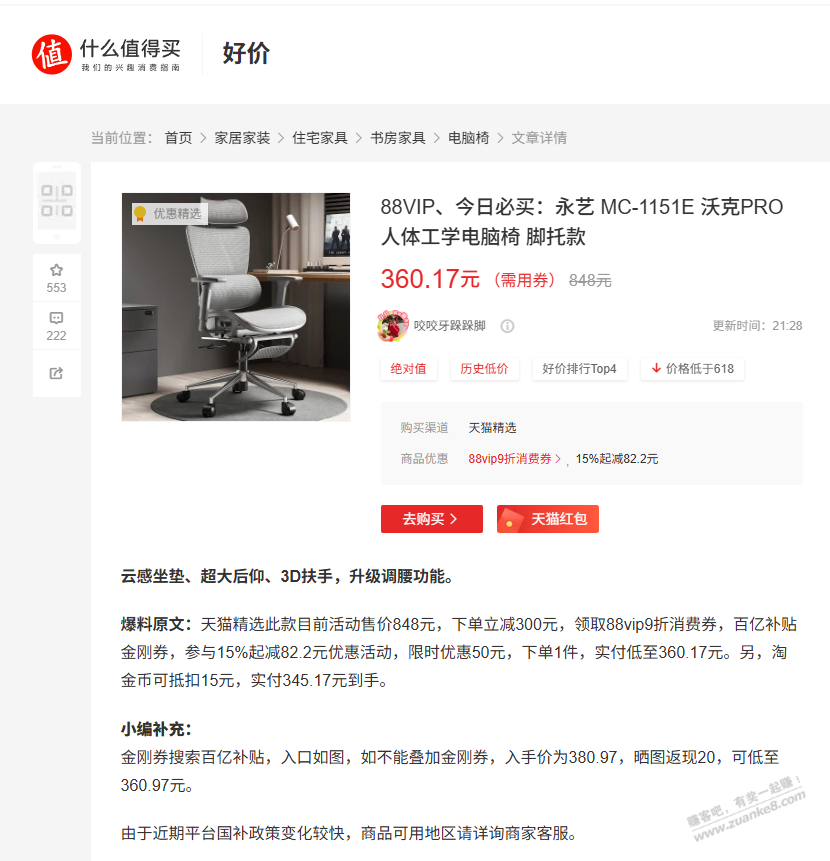Open the office chair product image
The height and width of the screenshot is (861, 830).
coord(236,307)
